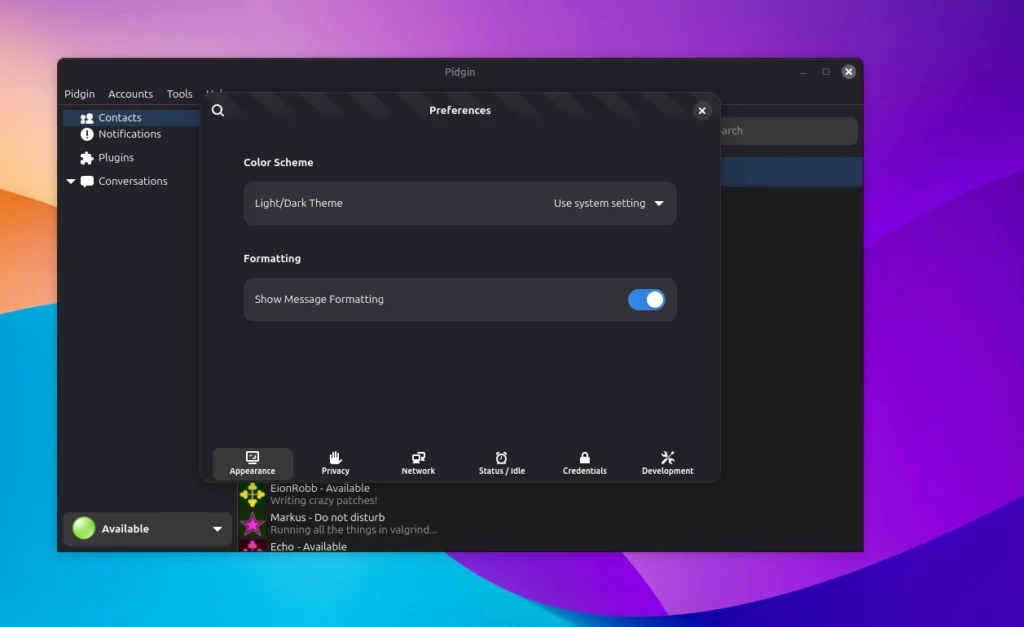1024x627 pixels.
Task: Open the Network settings icon
Action: (x=418, y=460)
